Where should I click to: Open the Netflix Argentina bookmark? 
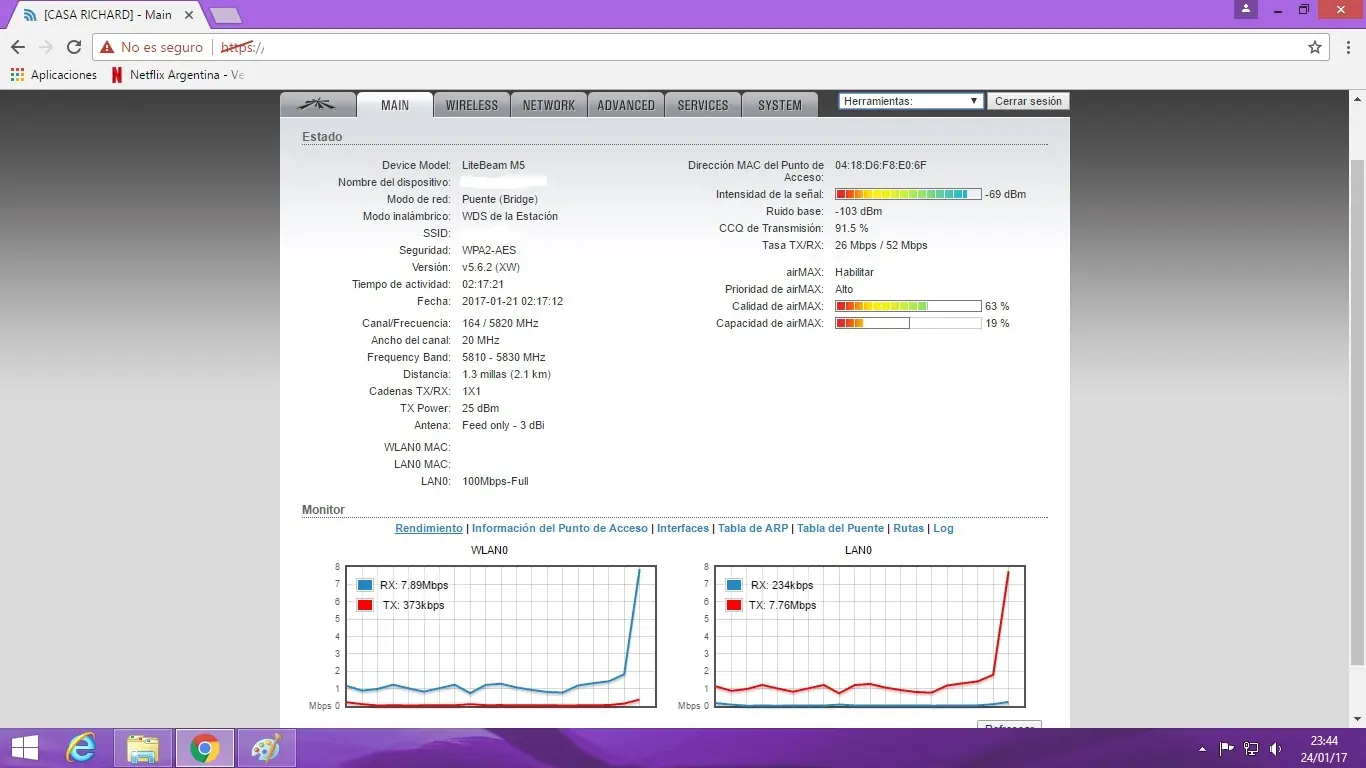pos(177,75)
